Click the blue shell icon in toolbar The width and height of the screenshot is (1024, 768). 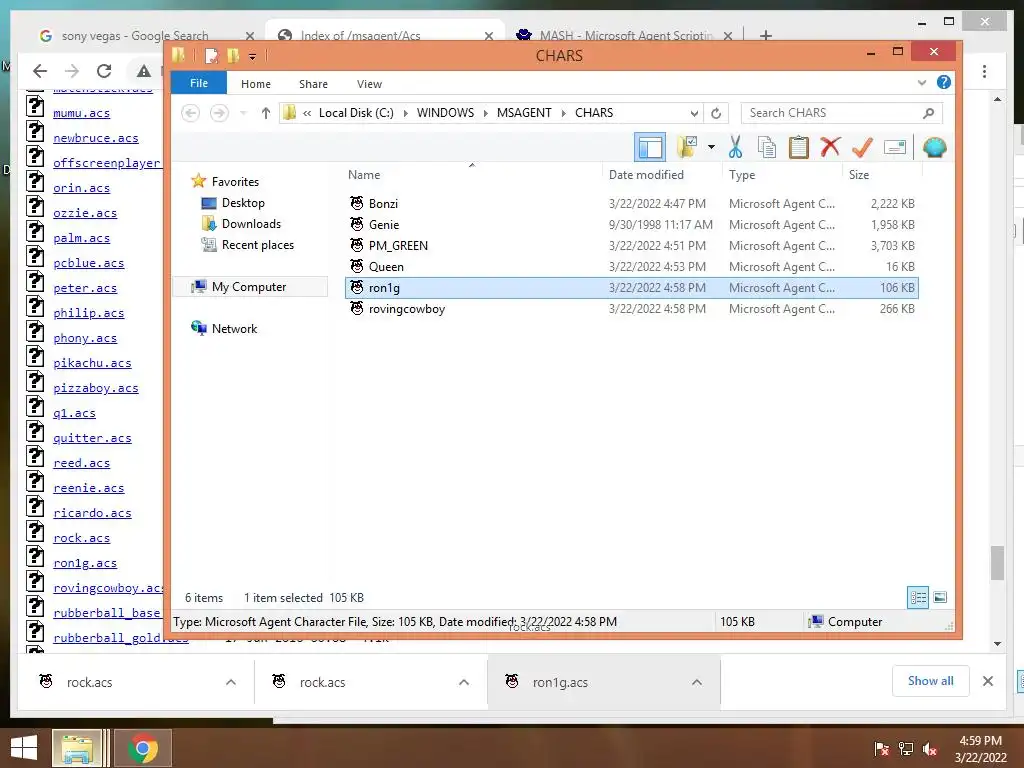click(x=935, y=148)
